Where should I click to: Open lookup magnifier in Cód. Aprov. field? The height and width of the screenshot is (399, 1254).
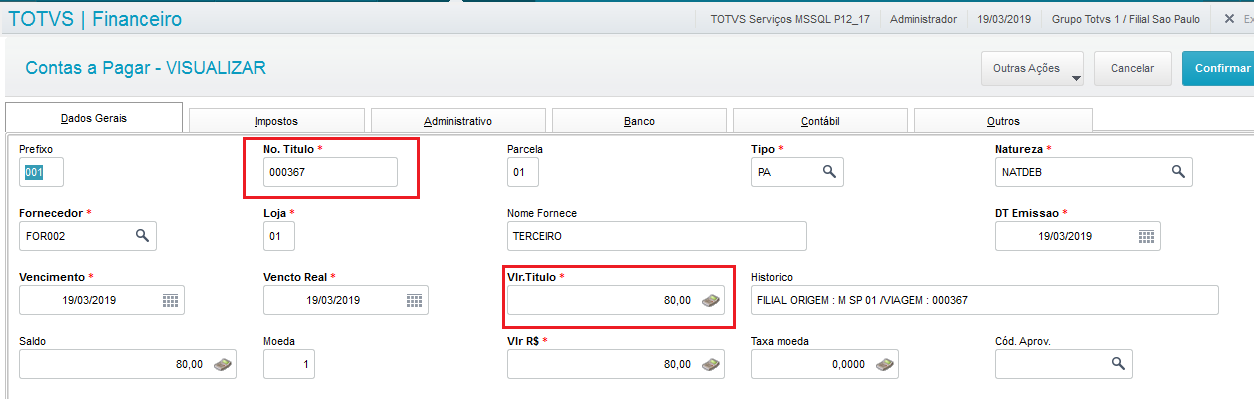click(1118, 364)
